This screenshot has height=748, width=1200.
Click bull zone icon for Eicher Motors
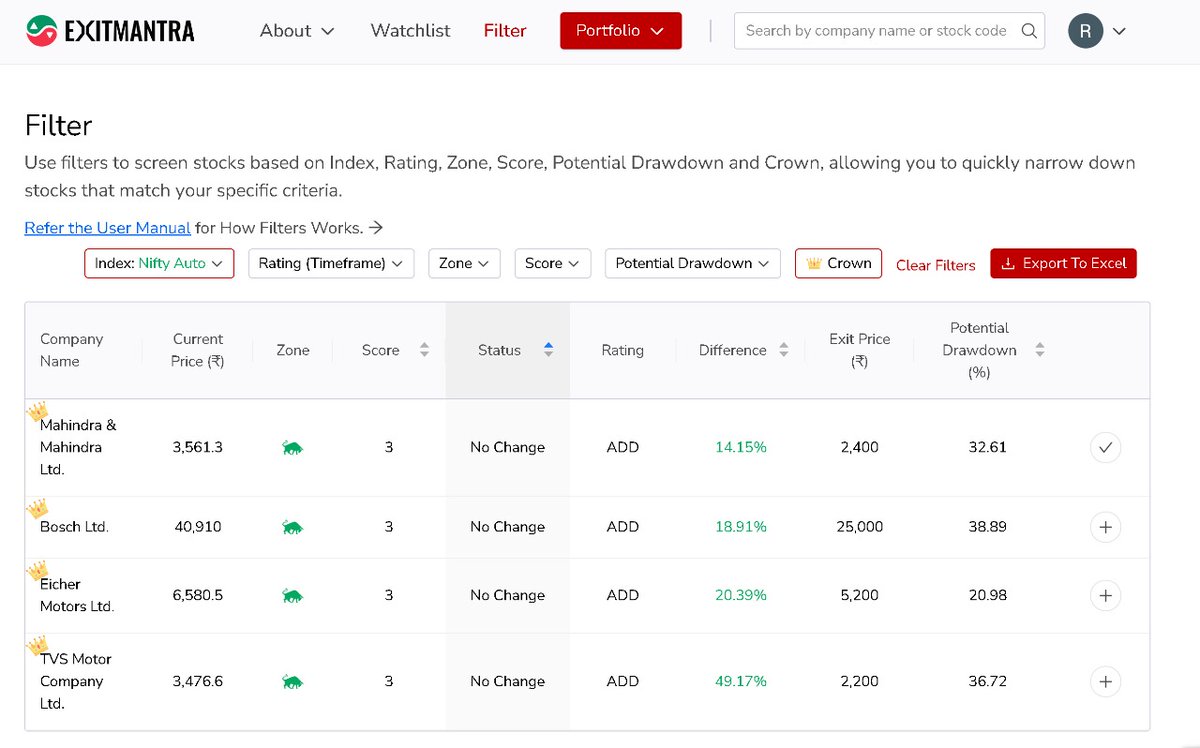tap(292, 596)
